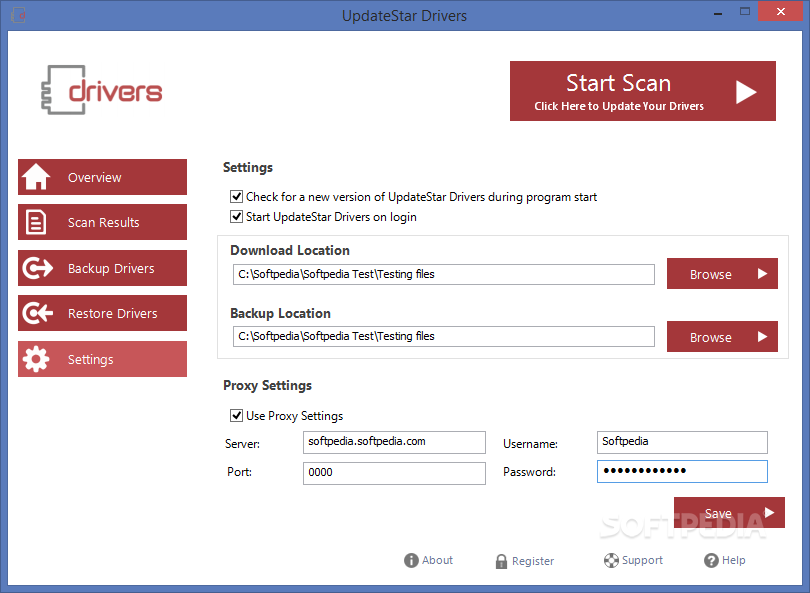Click the proxy Password field
The width and height of the screenshot is (810, 593).
coord(682,471)
